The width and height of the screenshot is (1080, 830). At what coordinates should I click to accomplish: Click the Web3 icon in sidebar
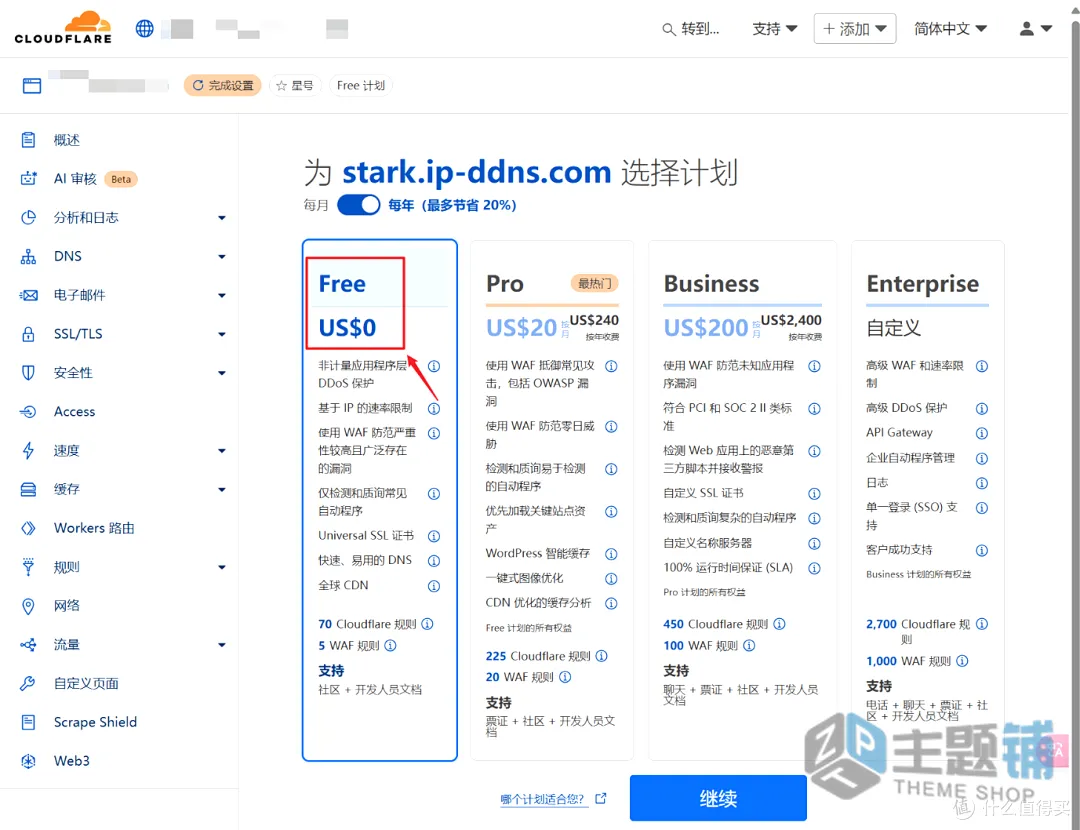[28, 761]
